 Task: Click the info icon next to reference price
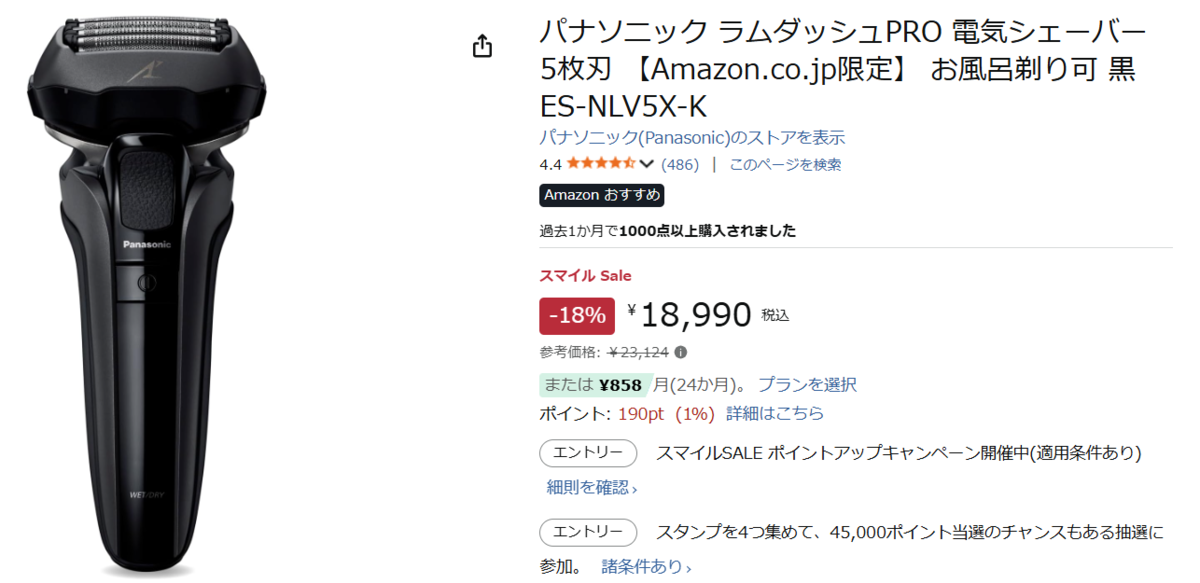point(681,352)
